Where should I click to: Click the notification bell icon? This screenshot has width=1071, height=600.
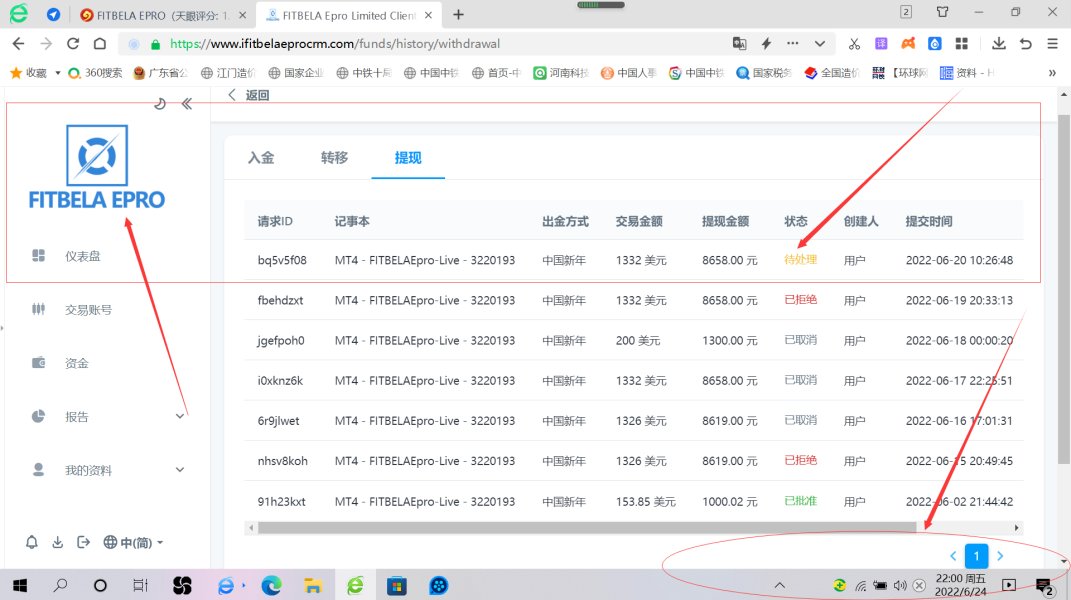point(32,542)
